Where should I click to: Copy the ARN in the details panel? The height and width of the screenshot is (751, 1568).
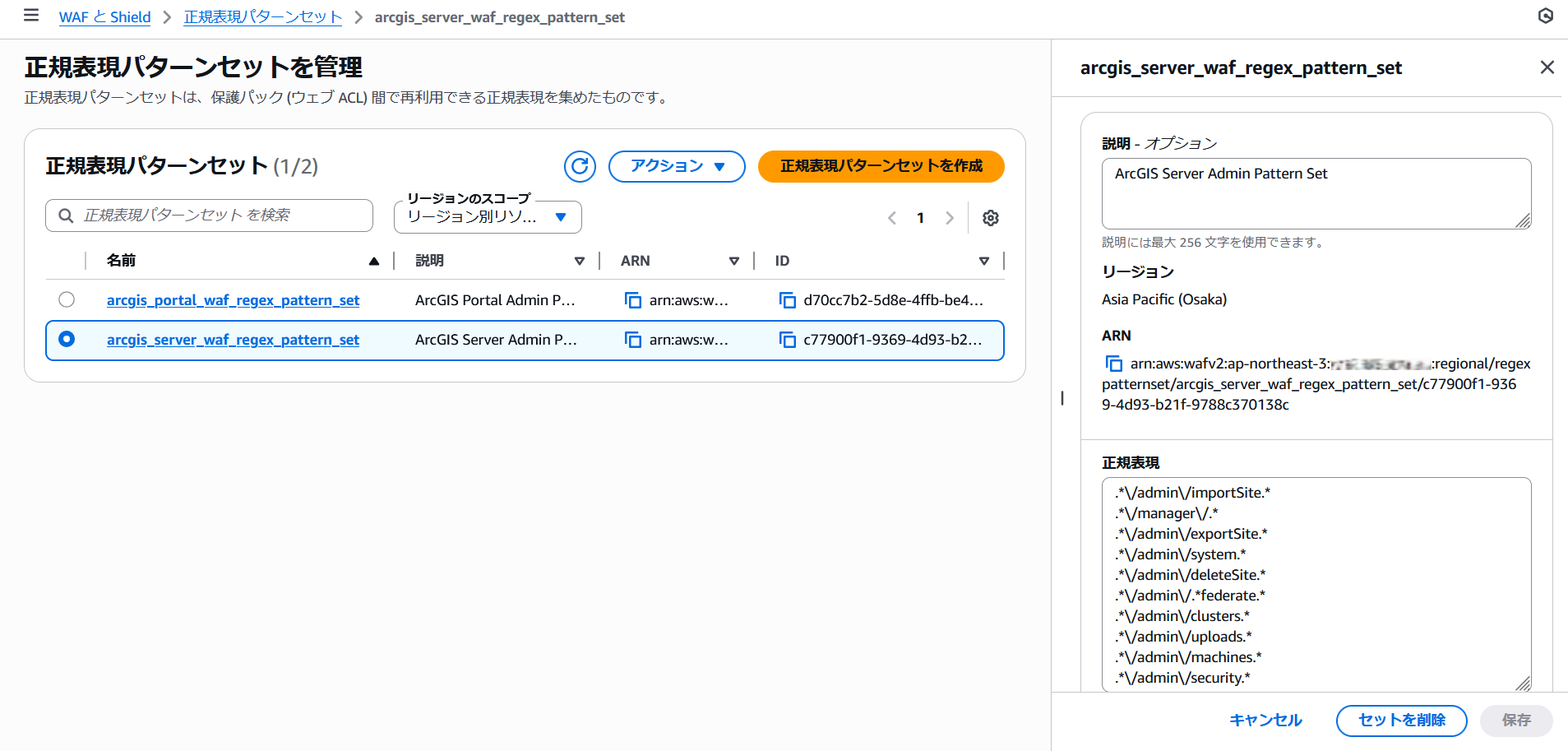pyautogui.click(x=1113, y=364)
